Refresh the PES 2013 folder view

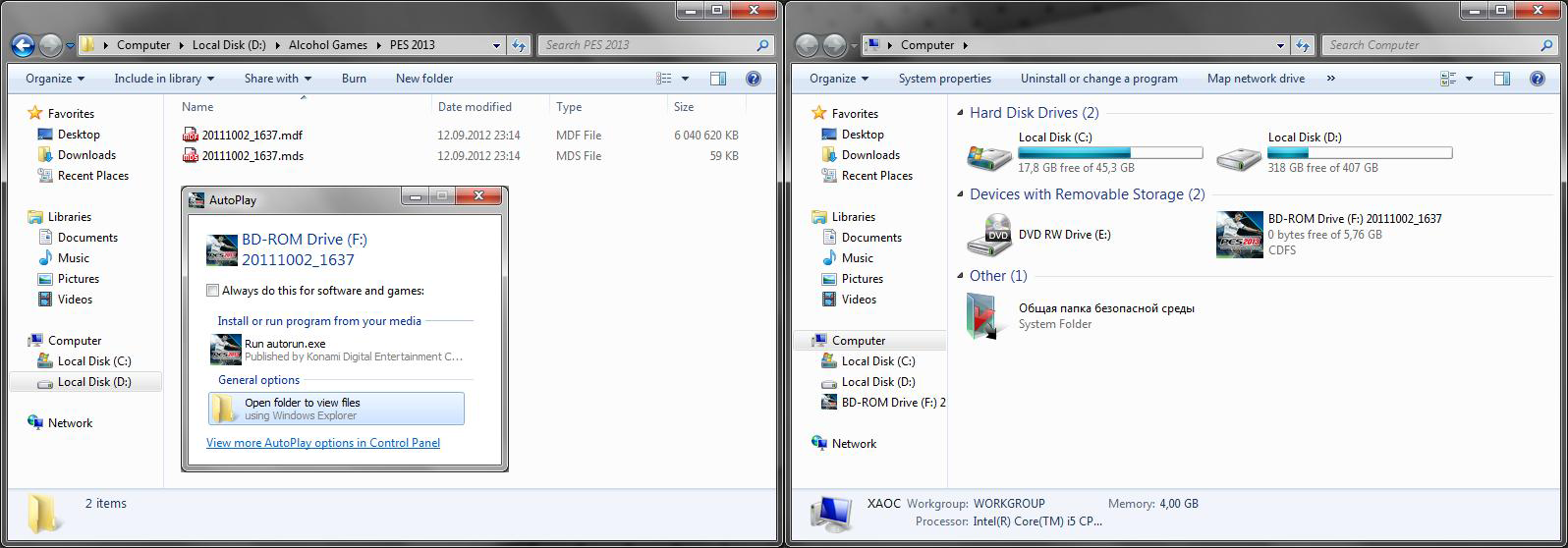point(521,45)
